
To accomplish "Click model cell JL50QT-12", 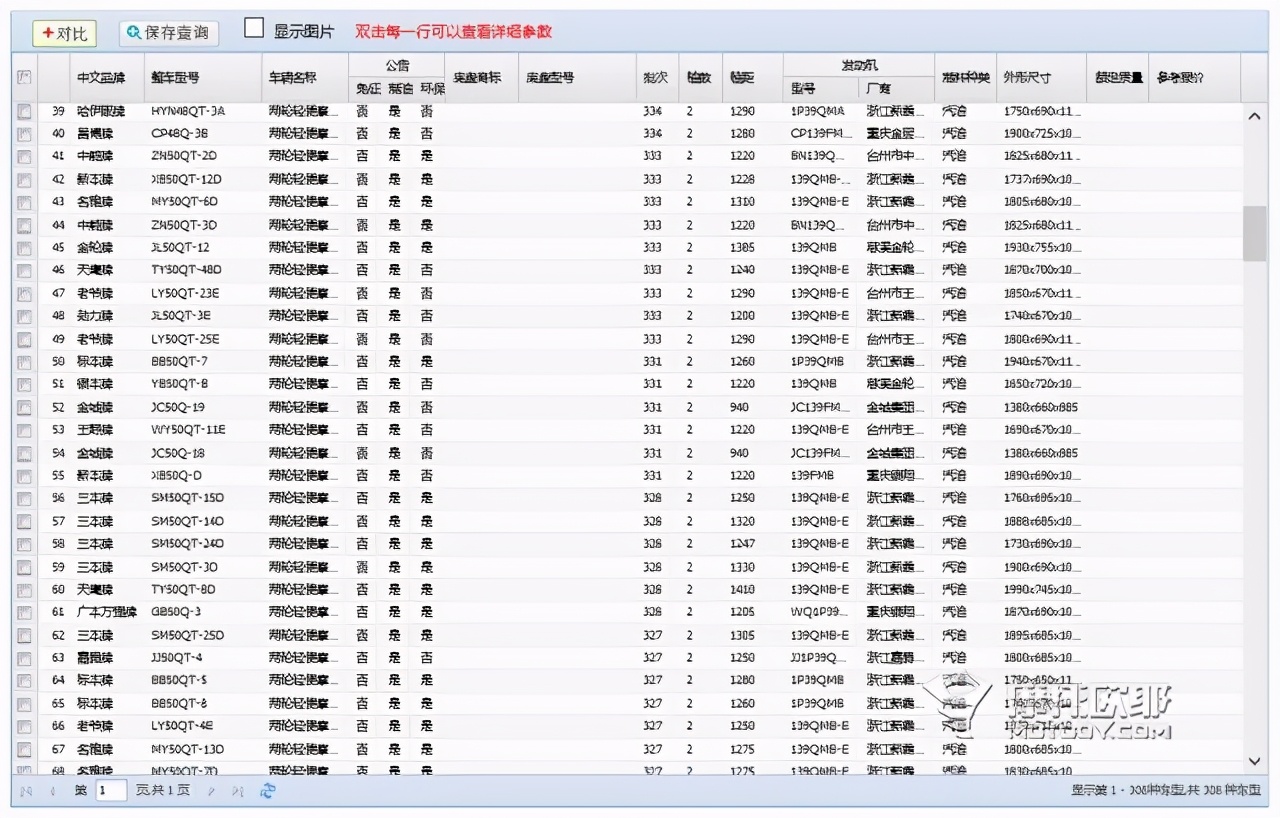I will 181,247.
